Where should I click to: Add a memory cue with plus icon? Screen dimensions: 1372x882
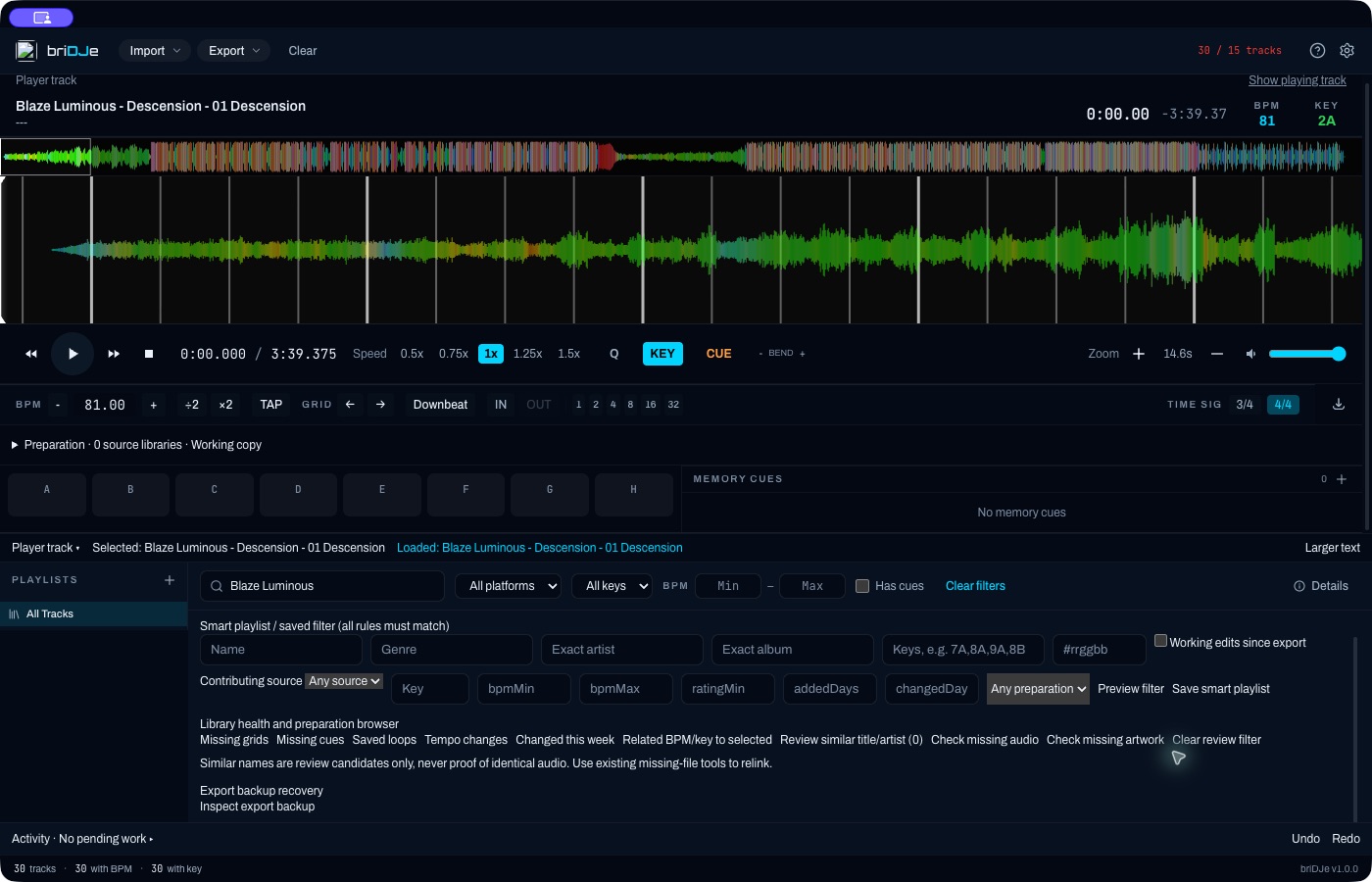[1342, 479]
